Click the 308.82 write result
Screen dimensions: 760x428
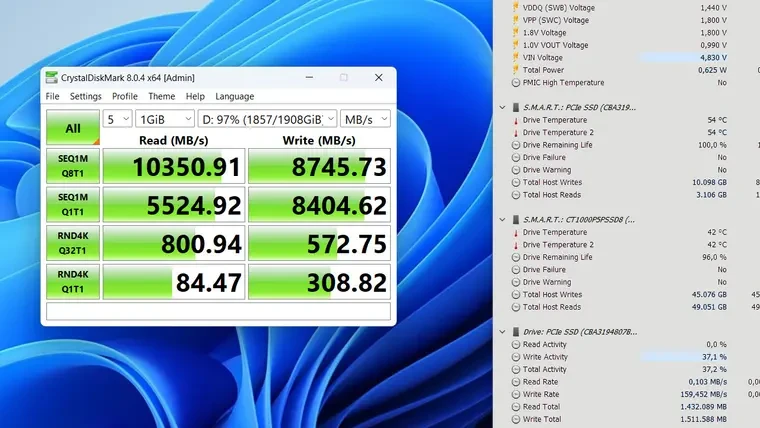(x=319, y=282)
